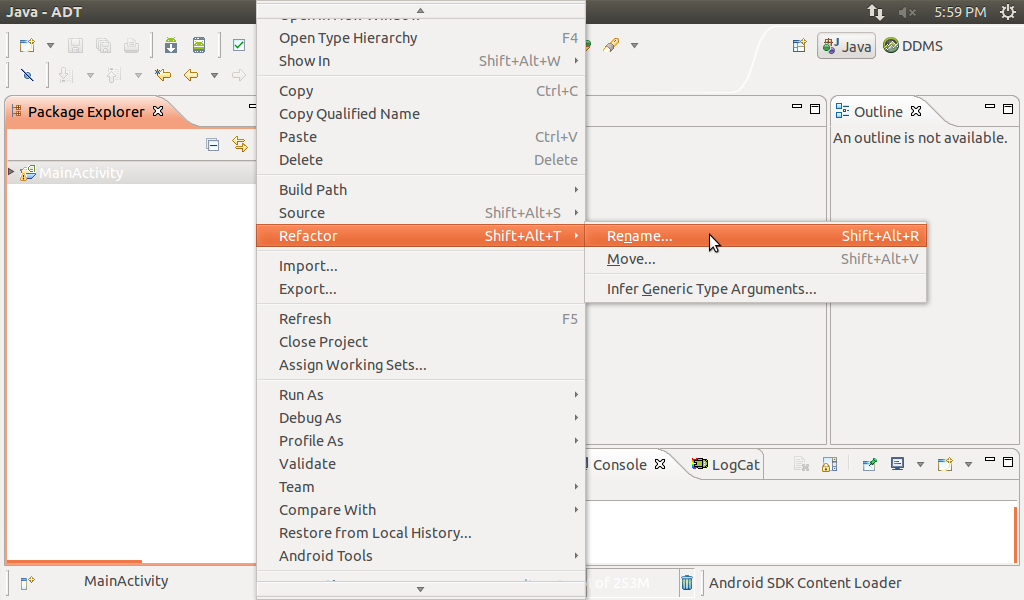Select Export... from the context menu
This screenshot has width=1024, height=600.
click(x=421, y=289)
